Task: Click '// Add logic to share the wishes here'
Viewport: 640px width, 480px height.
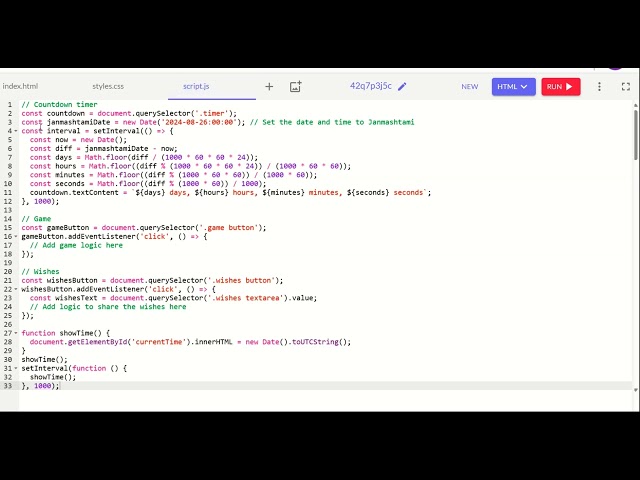Action: click(x=108, y=307)
